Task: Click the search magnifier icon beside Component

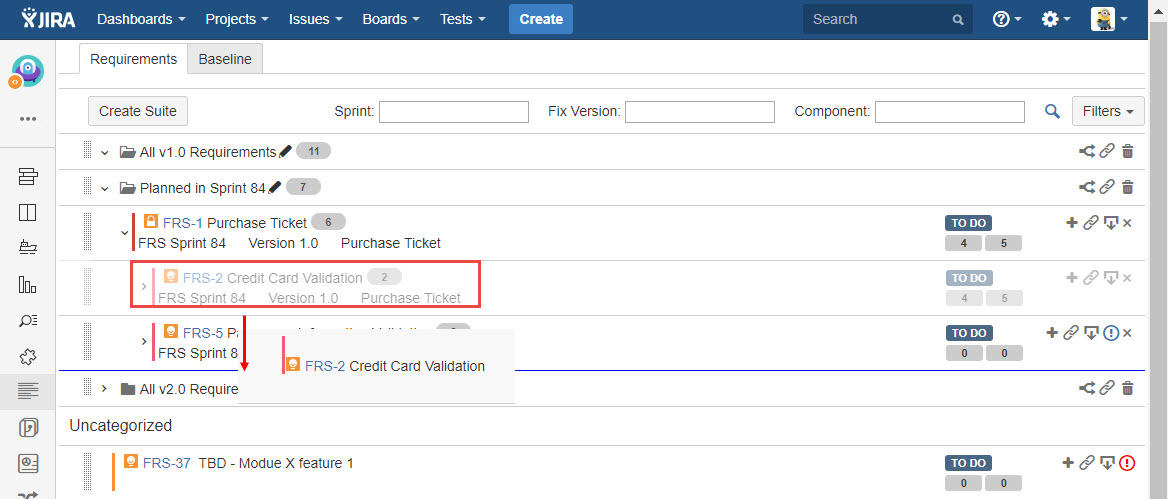Action: pyautogui.click(x=1052, y=112)
